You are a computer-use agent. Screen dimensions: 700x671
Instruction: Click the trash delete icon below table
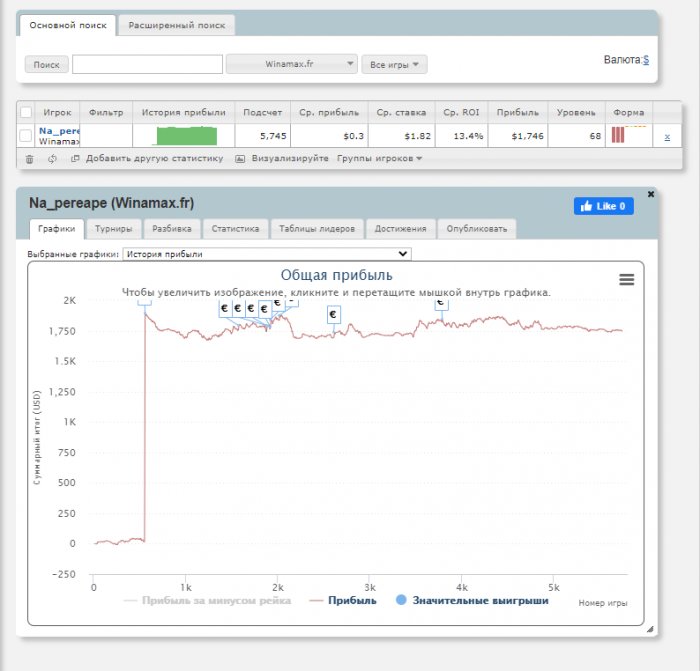coord(29,159)
